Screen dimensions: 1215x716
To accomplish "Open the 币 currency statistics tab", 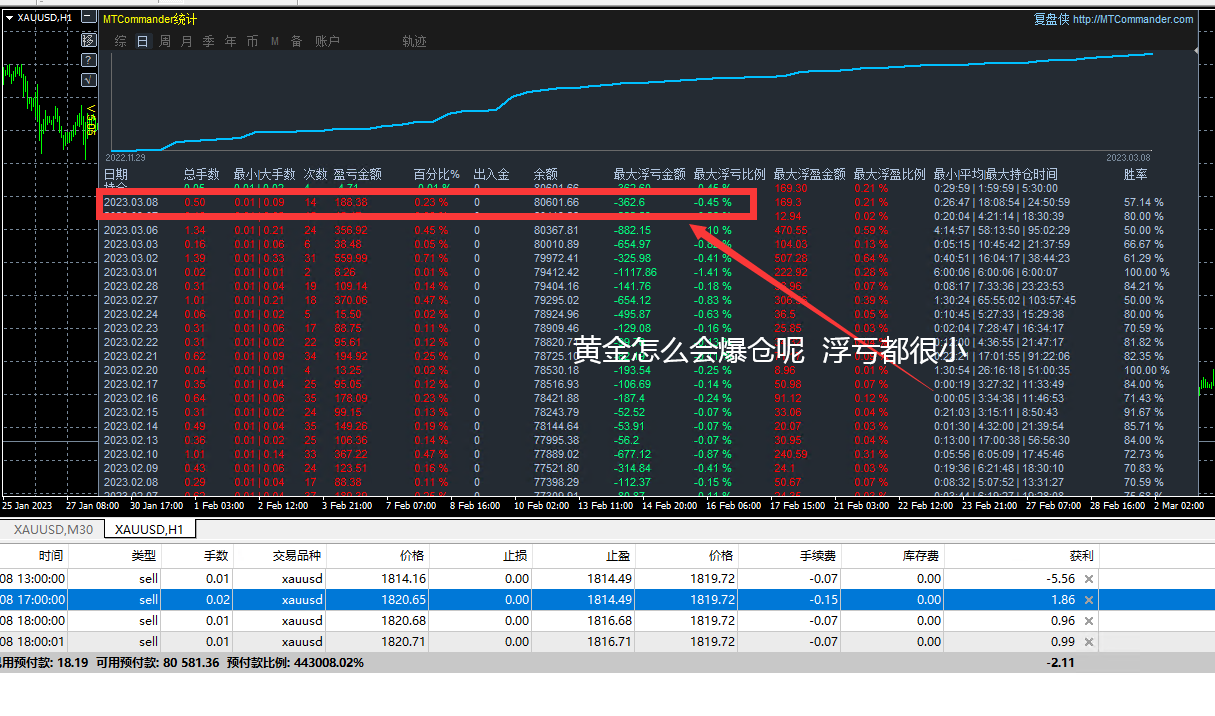I will point(252,41).
